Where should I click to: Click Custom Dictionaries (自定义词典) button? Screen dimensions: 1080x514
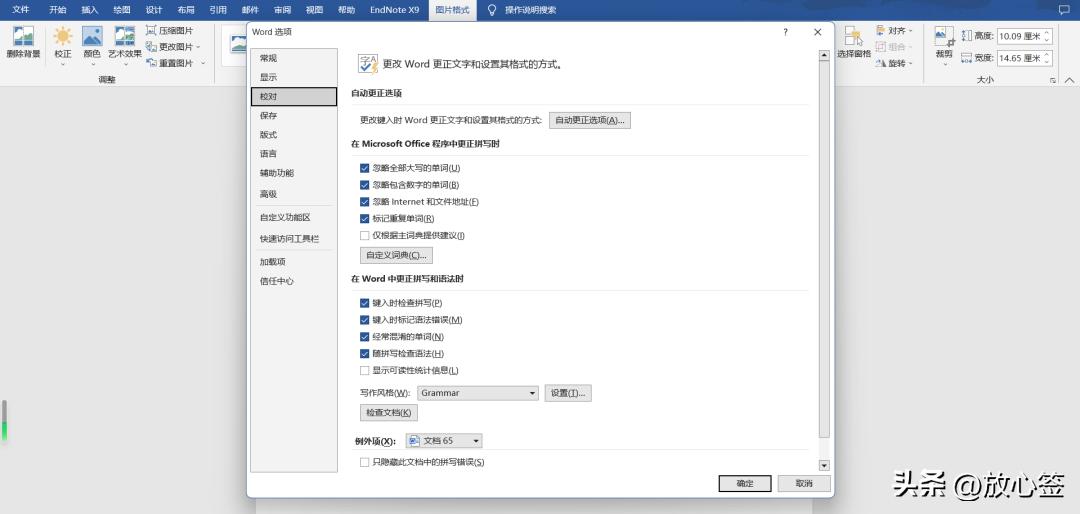(396, 256)
